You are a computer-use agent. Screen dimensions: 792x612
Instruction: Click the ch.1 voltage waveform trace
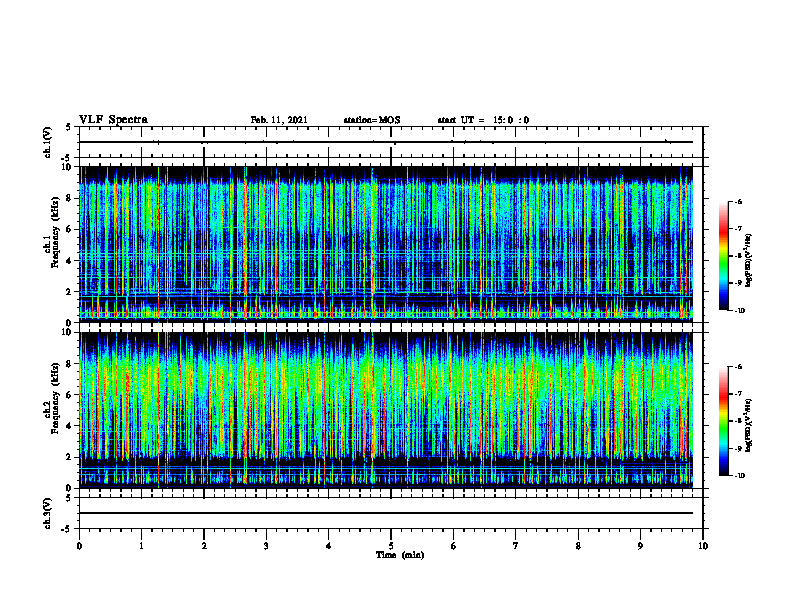tap(386, 142)
